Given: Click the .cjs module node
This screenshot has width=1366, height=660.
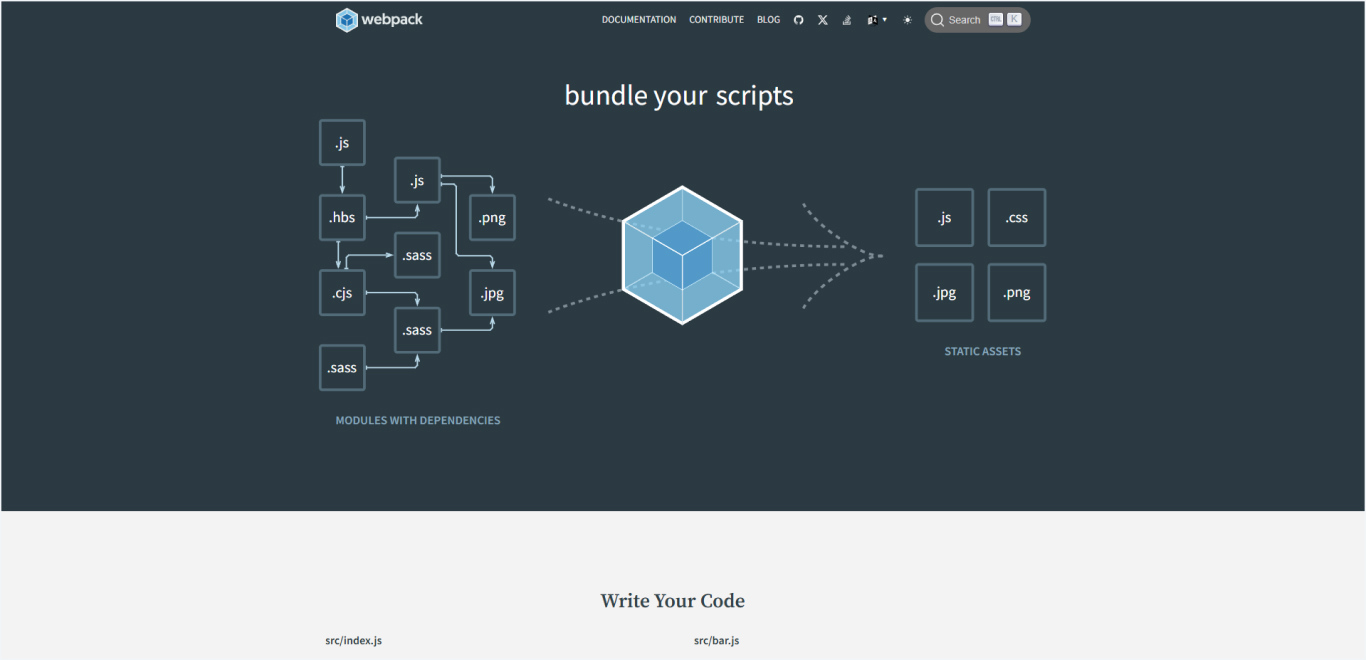Looking at the screenshot, I should click(x=342, y=292).
